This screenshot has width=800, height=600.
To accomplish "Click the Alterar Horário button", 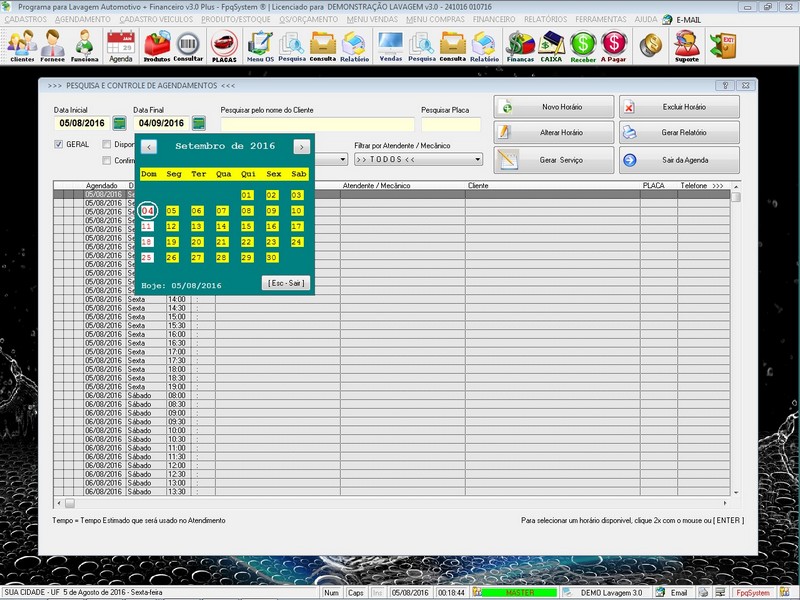I will [554, 133].
